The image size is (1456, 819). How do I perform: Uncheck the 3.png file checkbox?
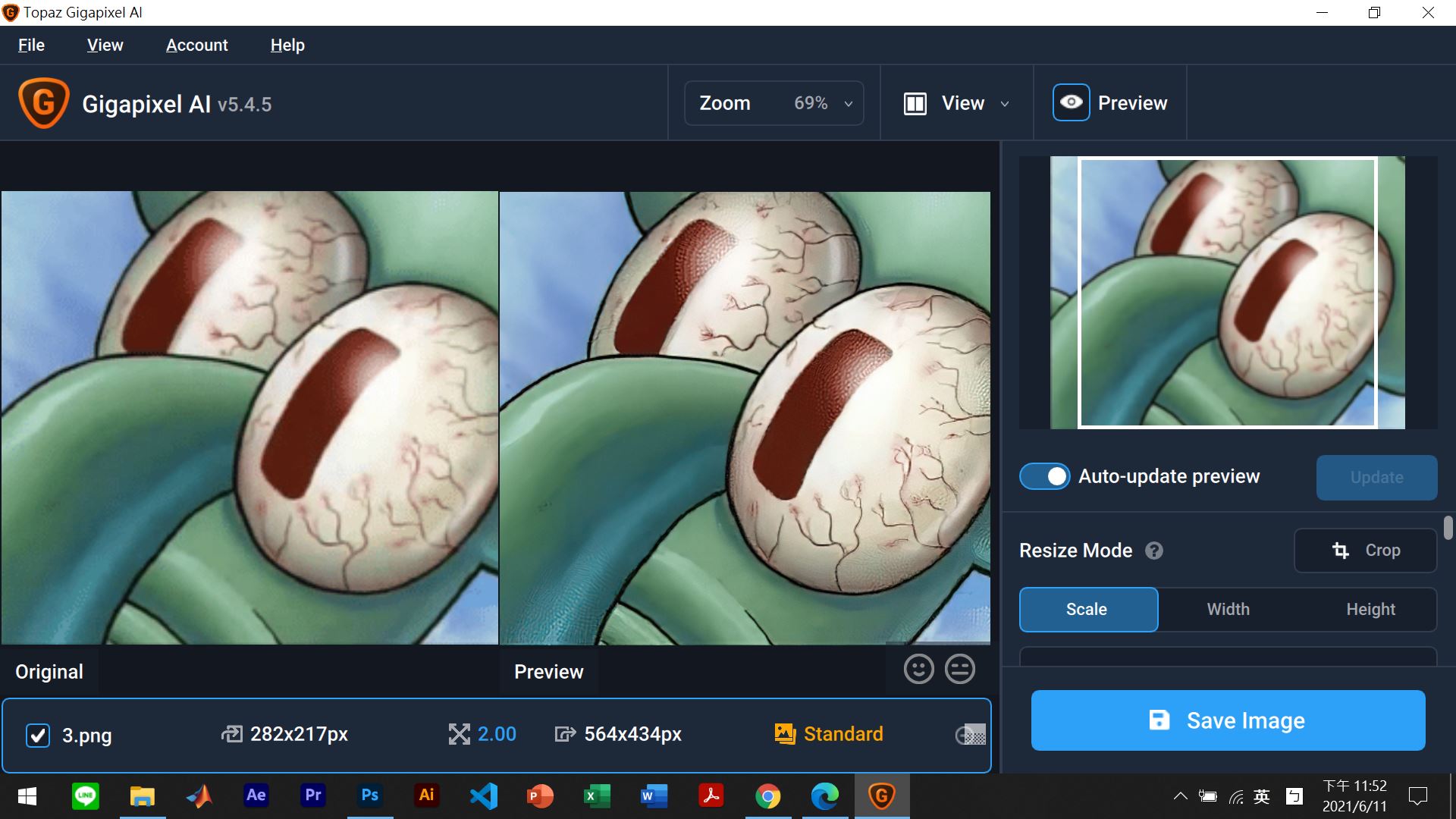(38, 735)
